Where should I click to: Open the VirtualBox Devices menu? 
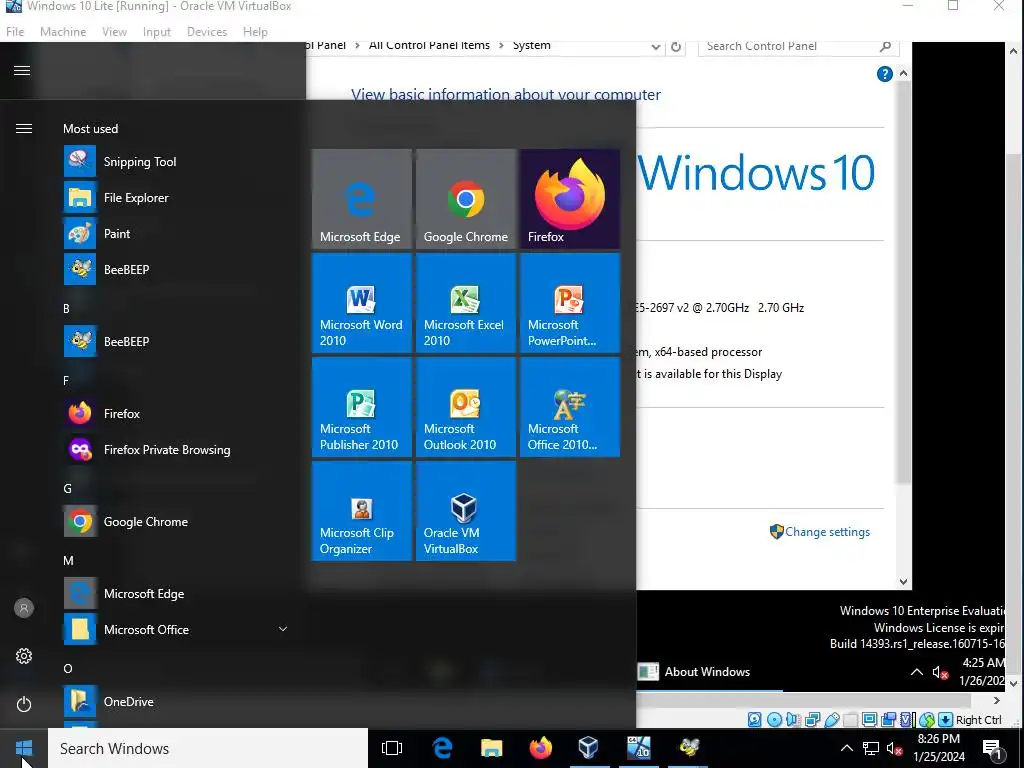207,31
